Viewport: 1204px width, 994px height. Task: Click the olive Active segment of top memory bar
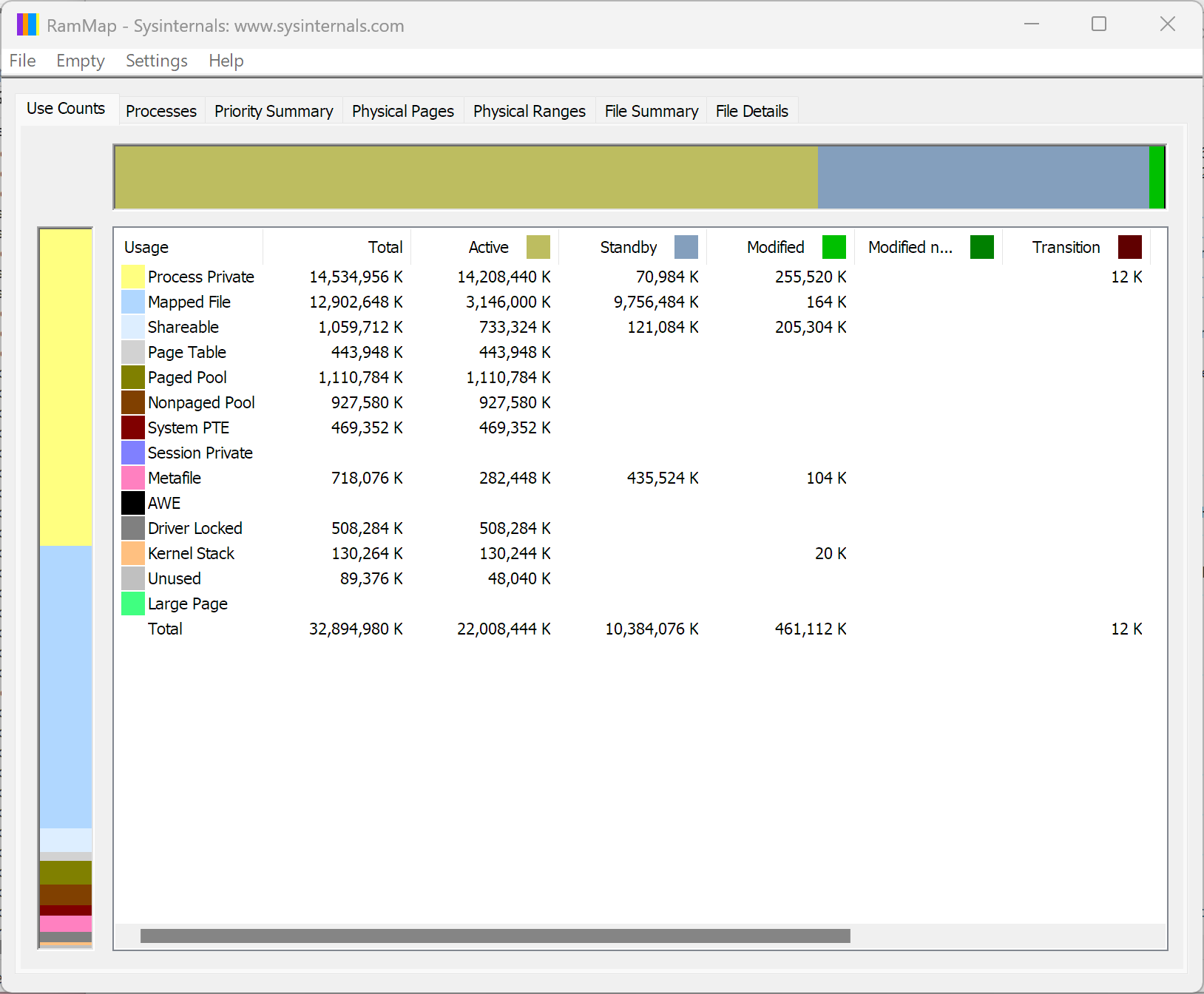466,177
